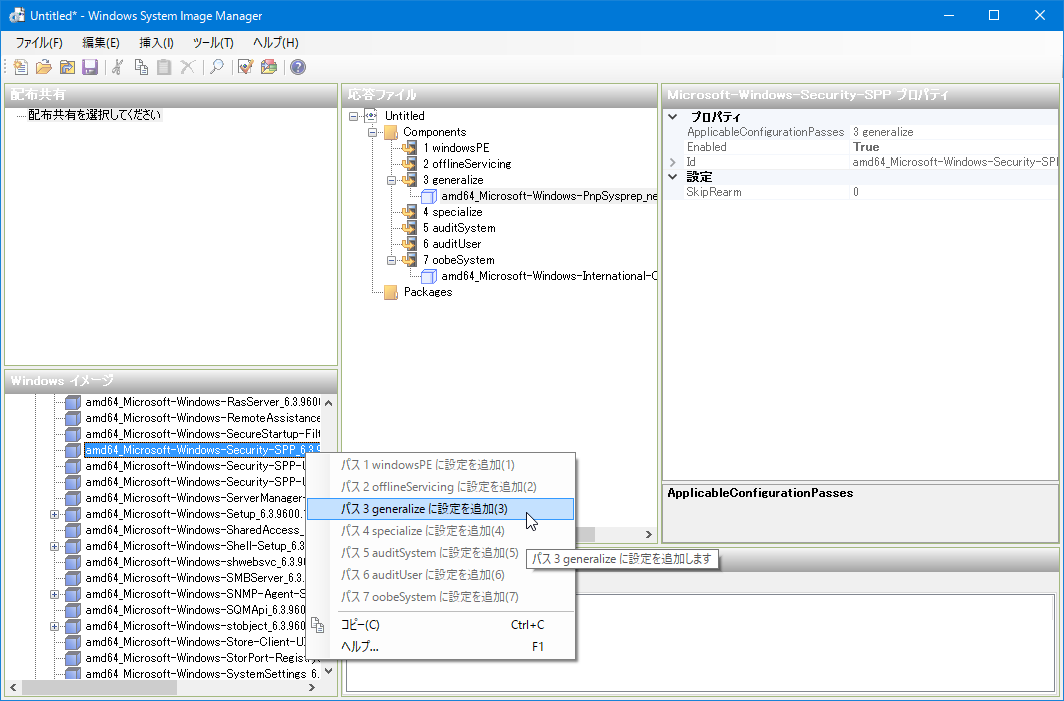Screen dimensions: 1064x701
Task: Click the RasServer component cube icon
Action: tap(73, 402)
